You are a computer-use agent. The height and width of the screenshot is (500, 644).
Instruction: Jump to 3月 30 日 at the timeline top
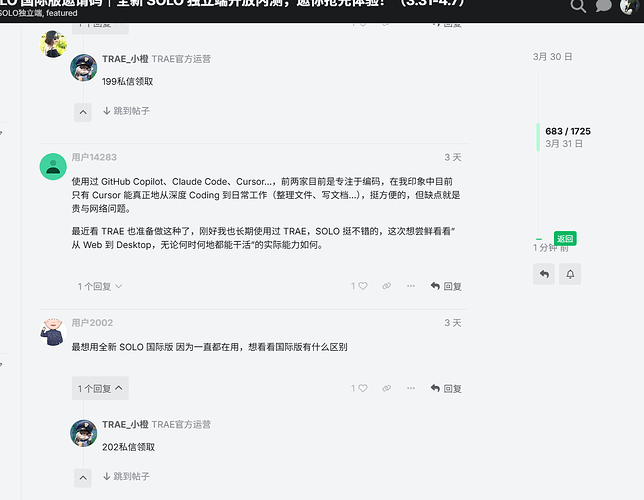coord(552,57)
